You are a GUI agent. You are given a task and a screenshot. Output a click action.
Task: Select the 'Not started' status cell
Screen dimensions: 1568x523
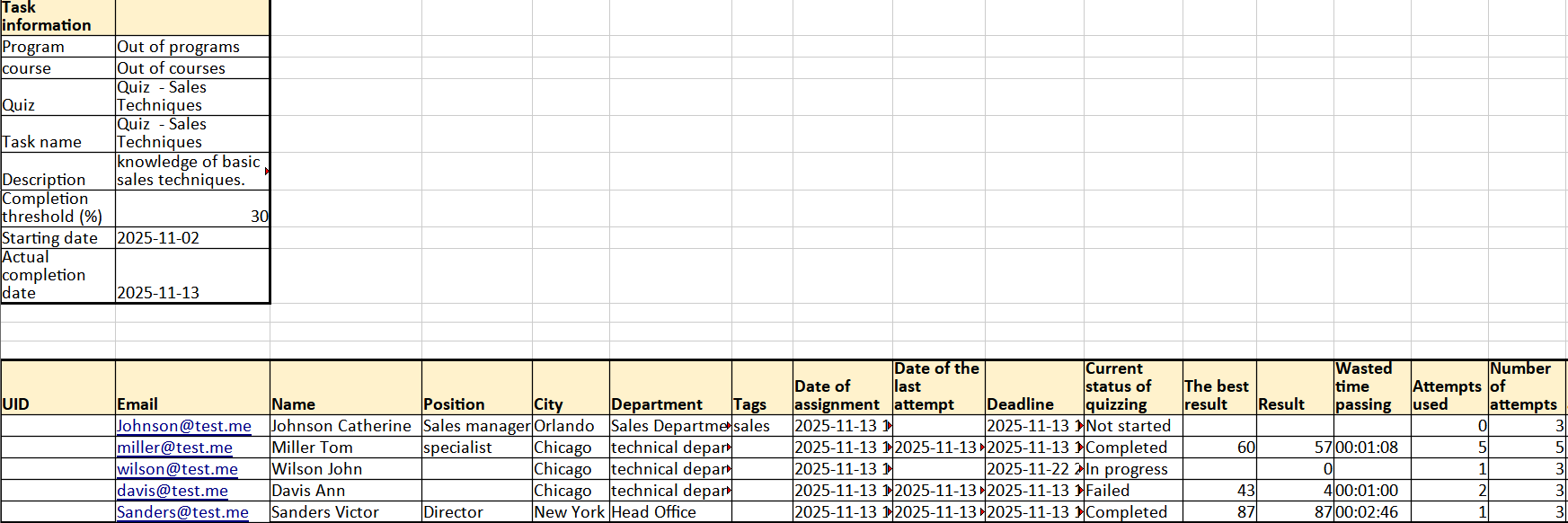coord(1129,426)
